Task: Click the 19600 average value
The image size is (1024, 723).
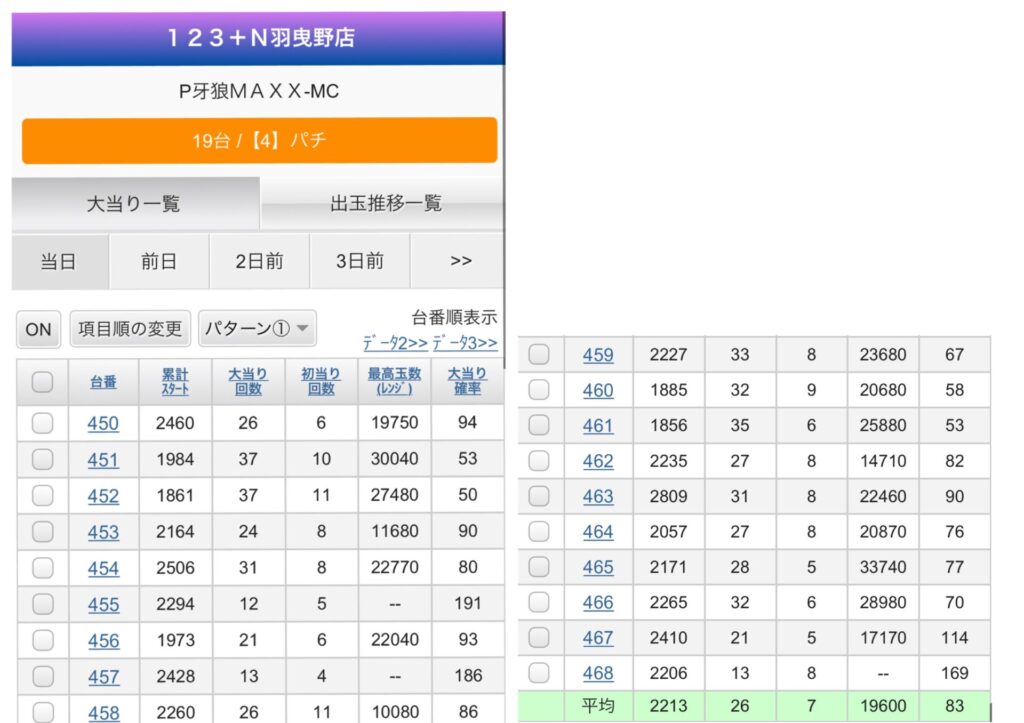Action: coord(883,706)
